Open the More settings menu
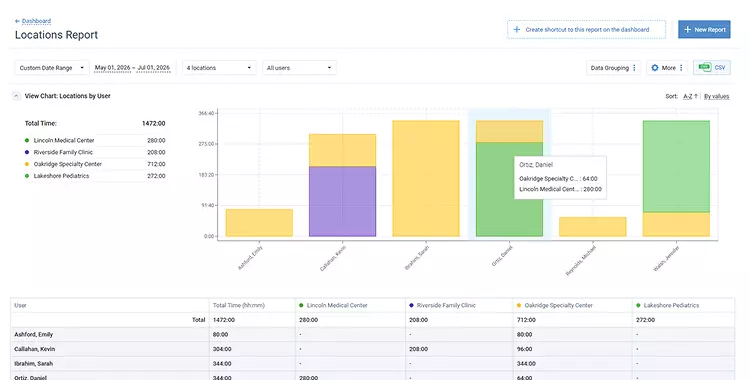Viewport: 750px width, 380px height. pyautogui.click(x=667, y=68)
